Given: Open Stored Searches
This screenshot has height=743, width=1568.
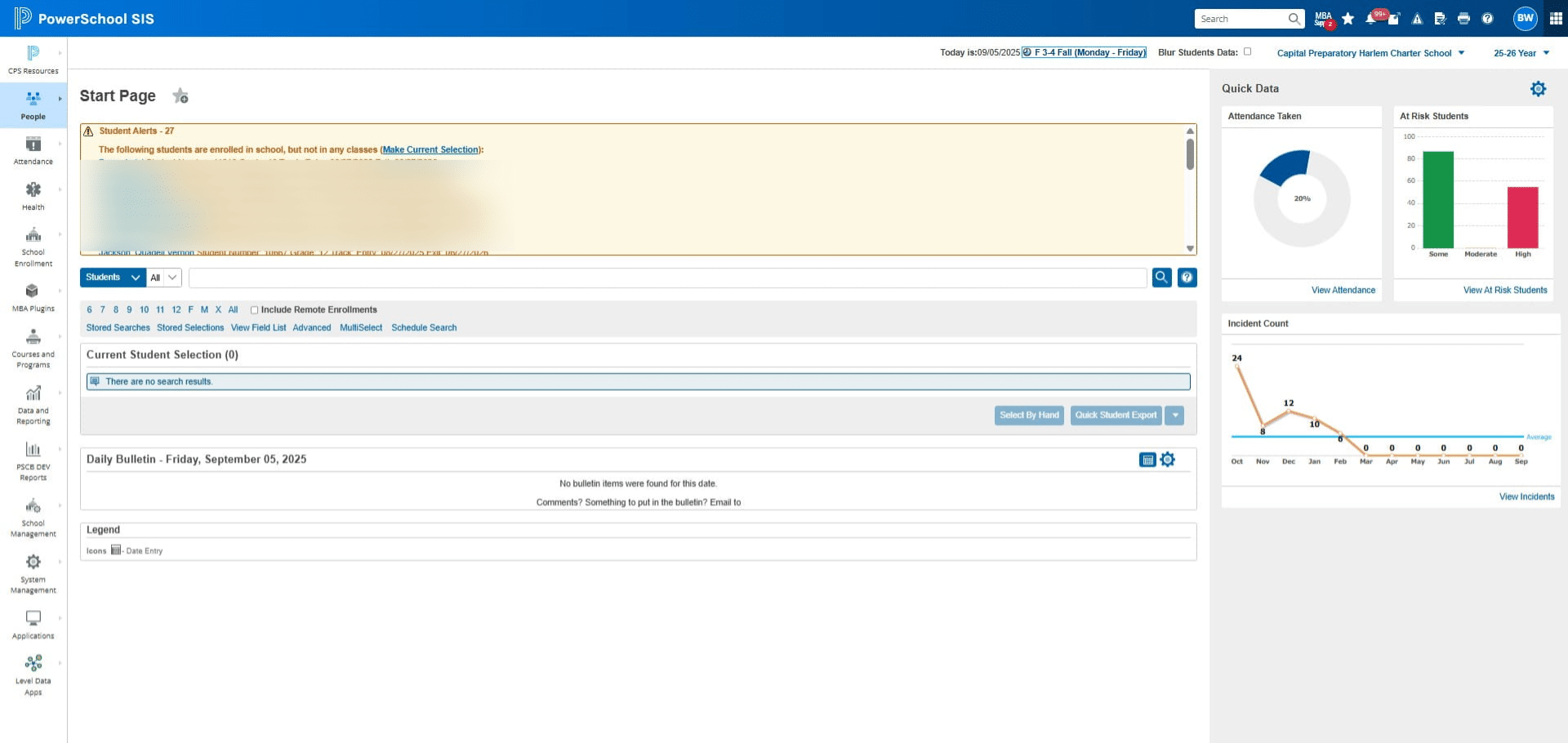Looking at the screenshot, I should click(118, 328).
